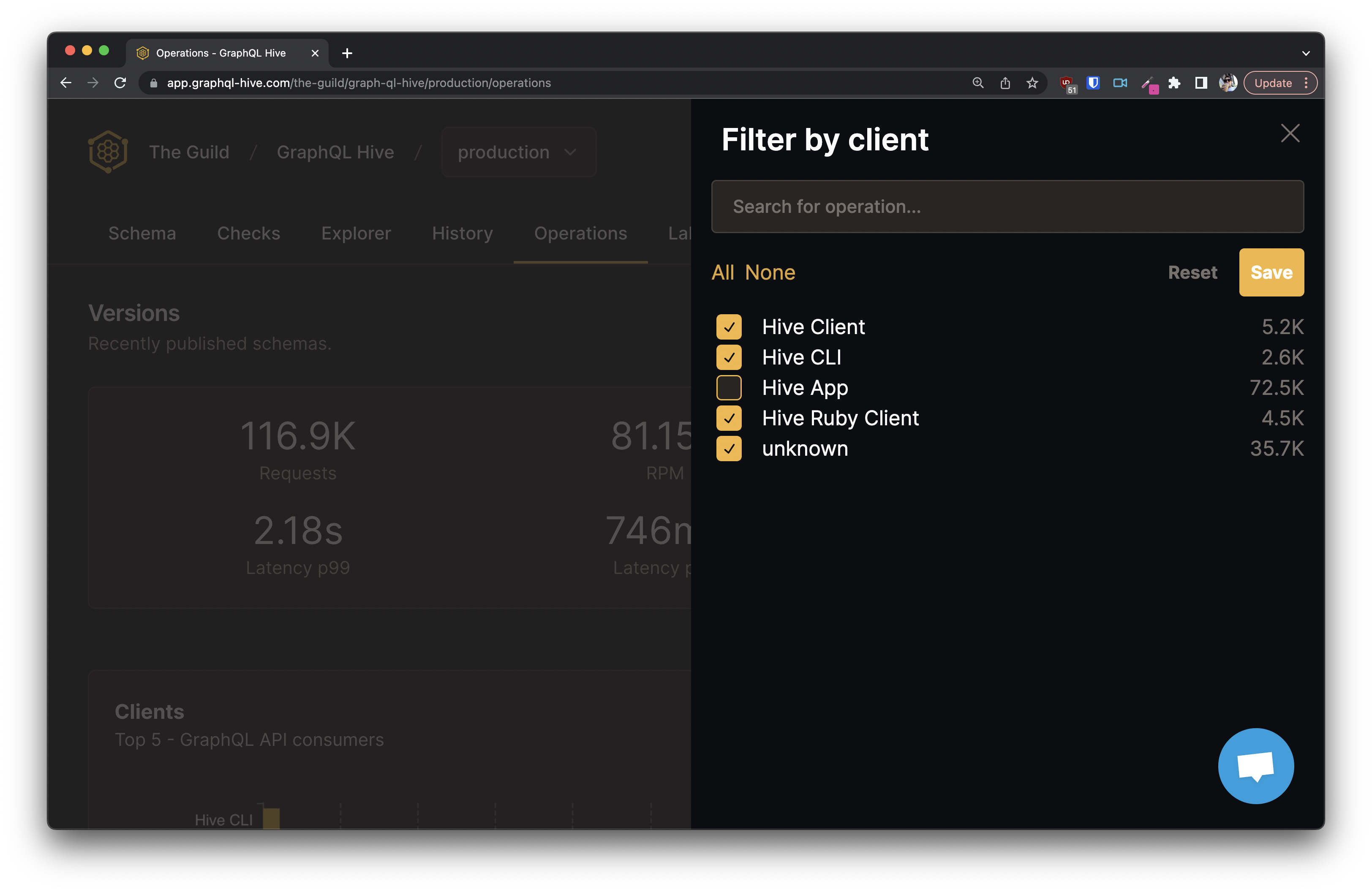The width and height of the screenshot is (1372, 892).
Task: Reset the client filters
Action: point(1192,272)
